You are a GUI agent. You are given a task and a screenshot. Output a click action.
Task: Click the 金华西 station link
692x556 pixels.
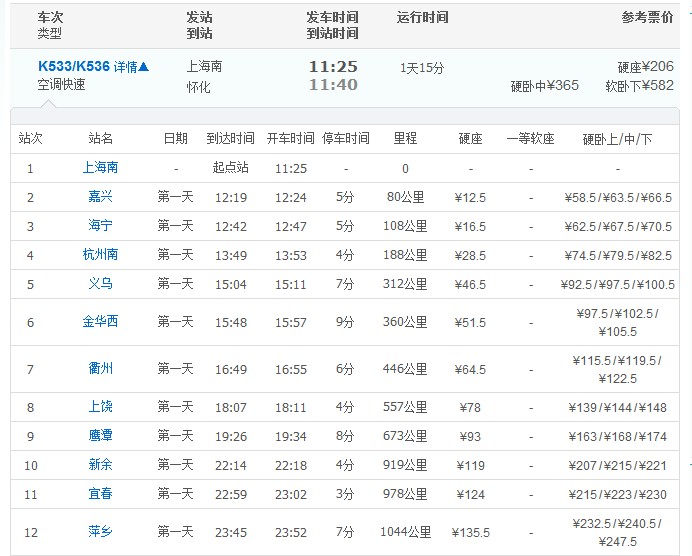click(100, 322)
